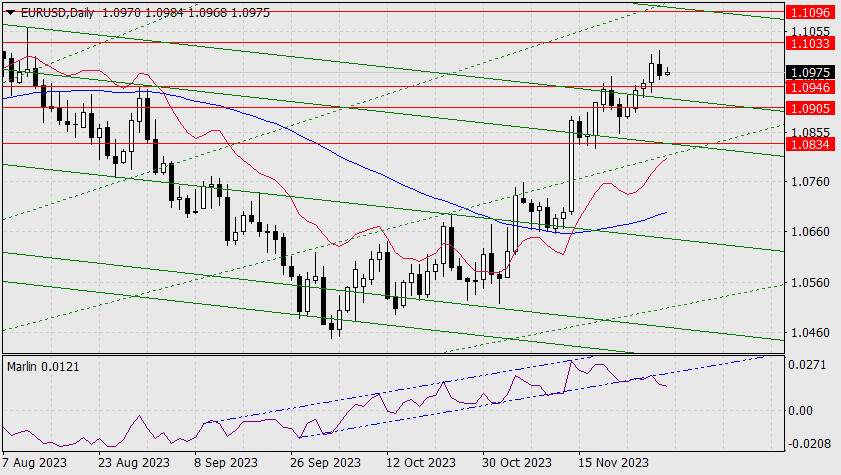The image size is (841, 475).
Task: Click the 1.0760 price scale value
Action: (x=810, y=182)
